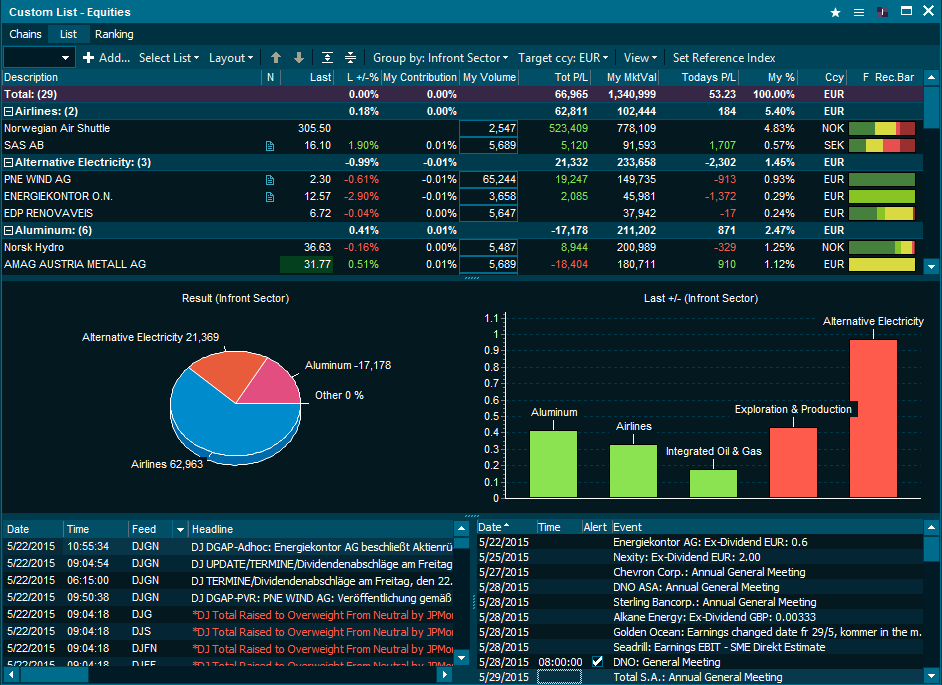Open the Target ccy: EUR dropdown
Screen dimensions: 942x685
pos(563,58)
